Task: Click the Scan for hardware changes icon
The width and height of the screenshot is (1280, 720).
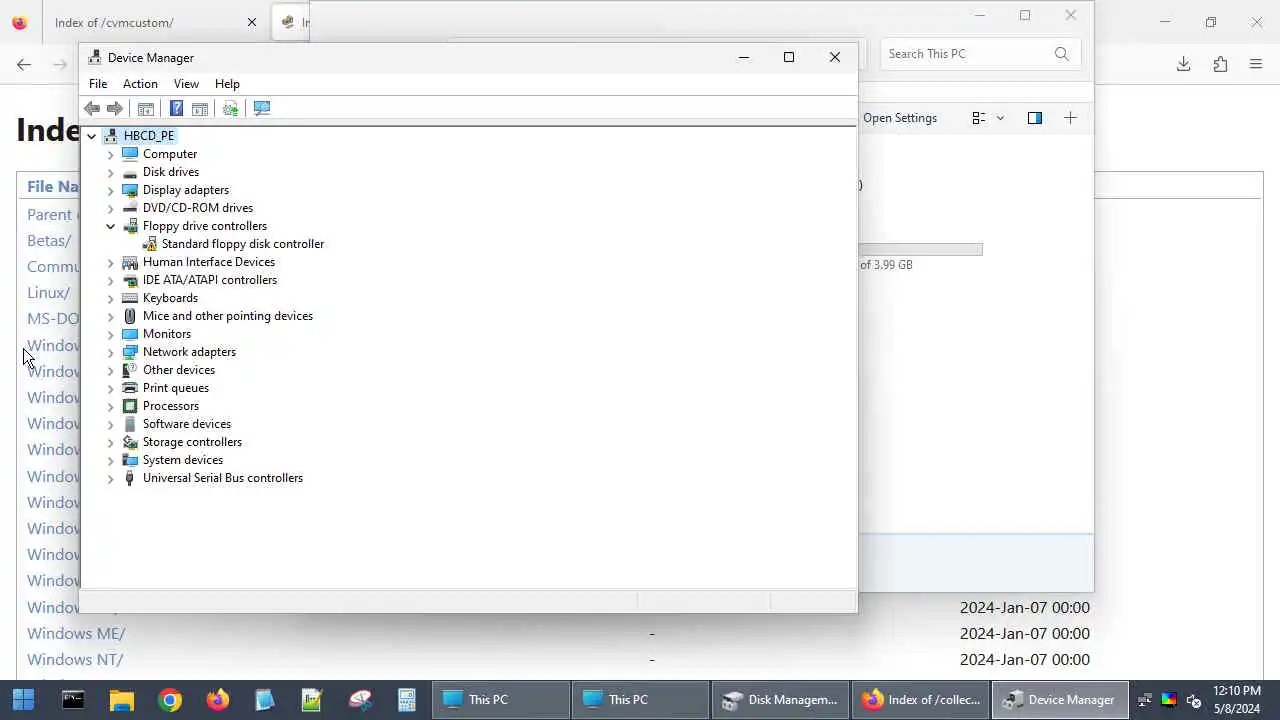Action: pyautogui.click(x=262, y=108)
